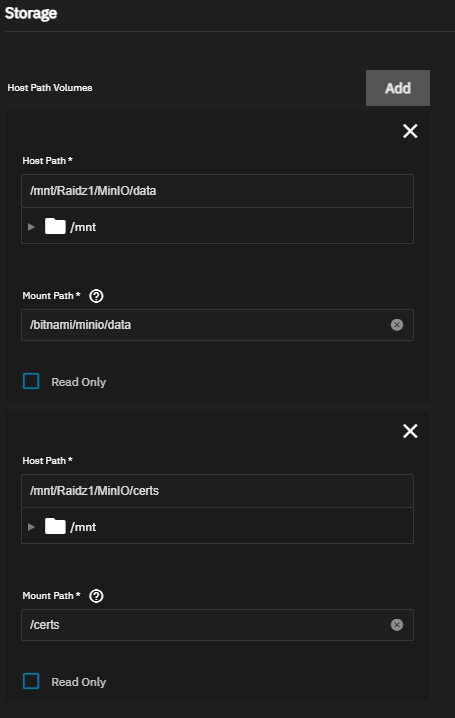Remove the MinIO/certs host path volume
Viewport: 455px width, 718px height.
click(410, 431)
